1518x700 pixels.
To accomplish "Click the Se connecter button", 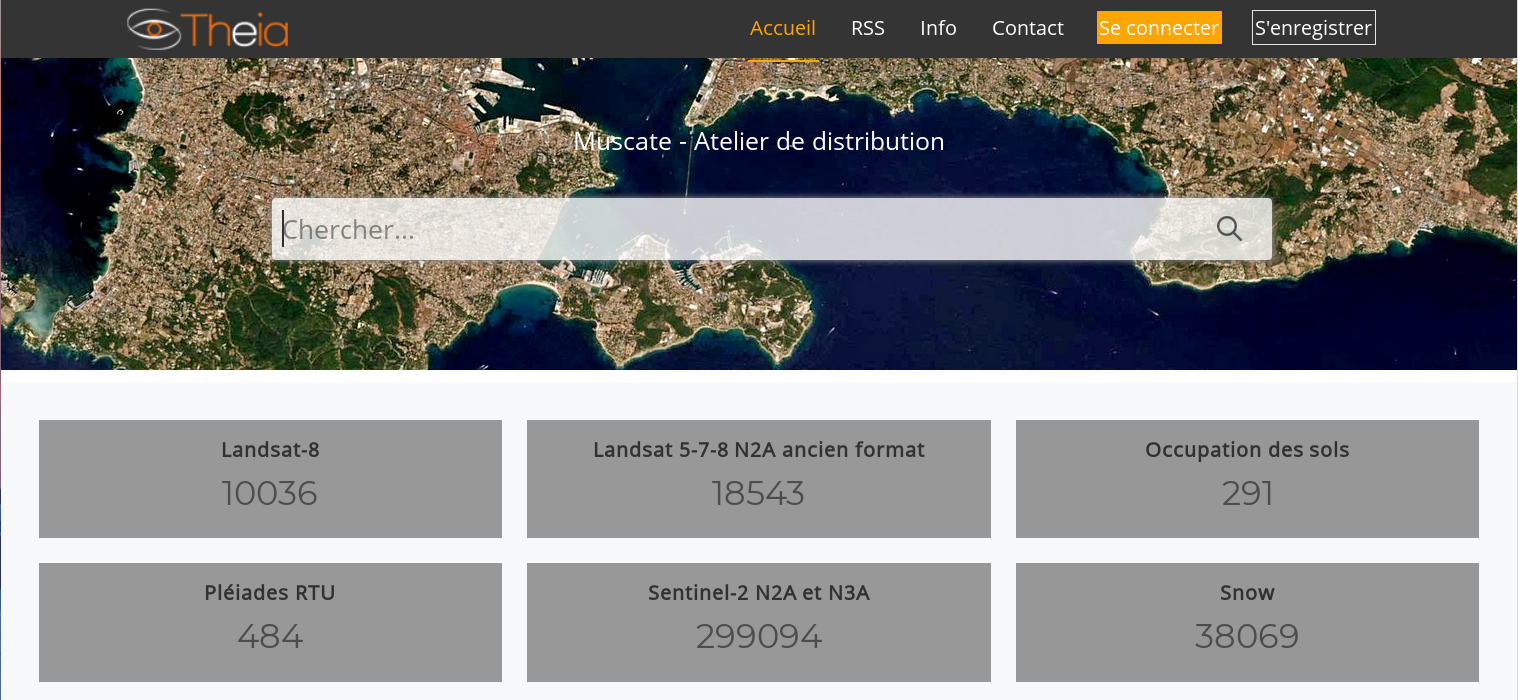I will click(1159, 28).
